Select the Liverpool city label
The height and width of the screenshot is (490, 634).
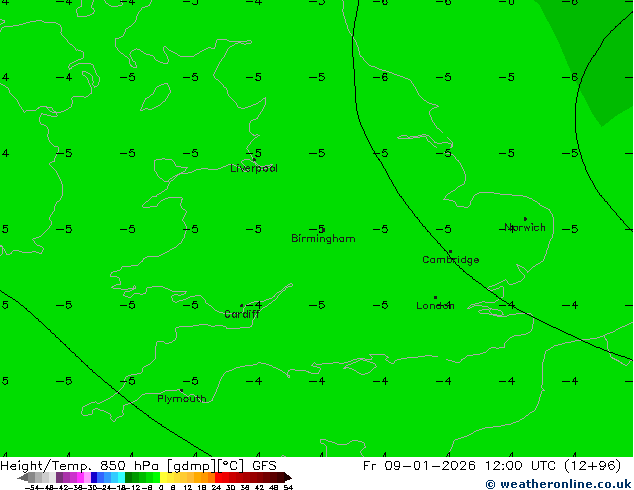[x=254, y=168]
